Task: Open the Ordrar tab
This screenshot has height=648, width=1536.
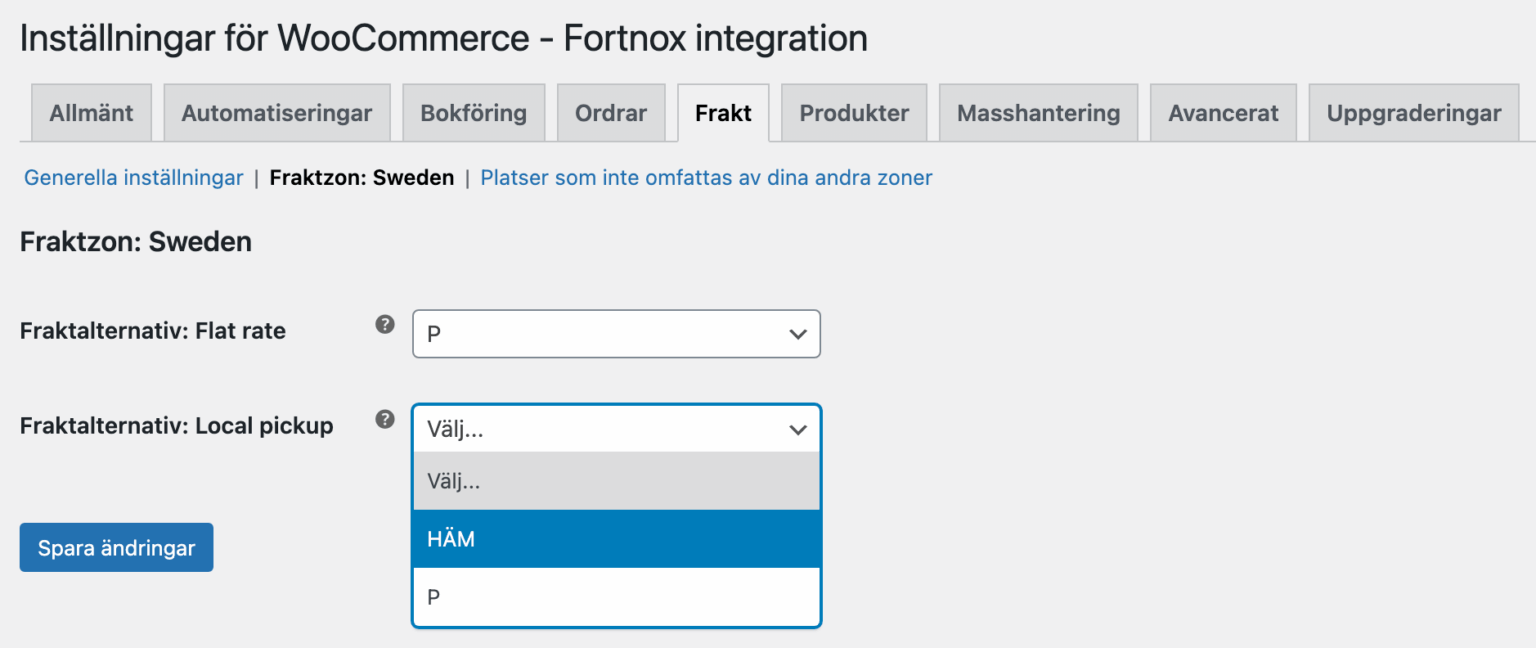Action: [611, 113]
